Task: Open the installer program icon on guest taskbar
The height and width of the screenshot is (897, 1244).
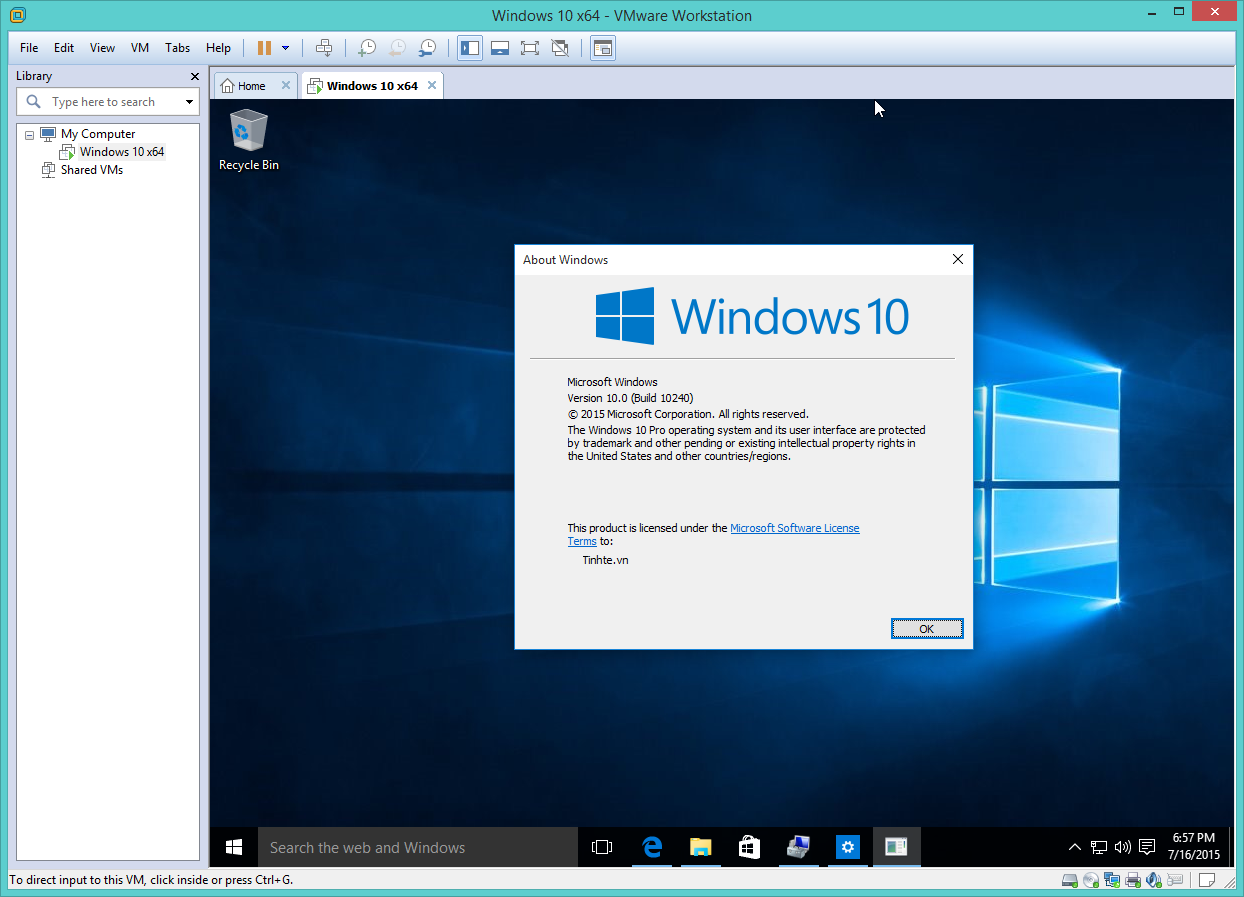Action: [x=798, y=847]
